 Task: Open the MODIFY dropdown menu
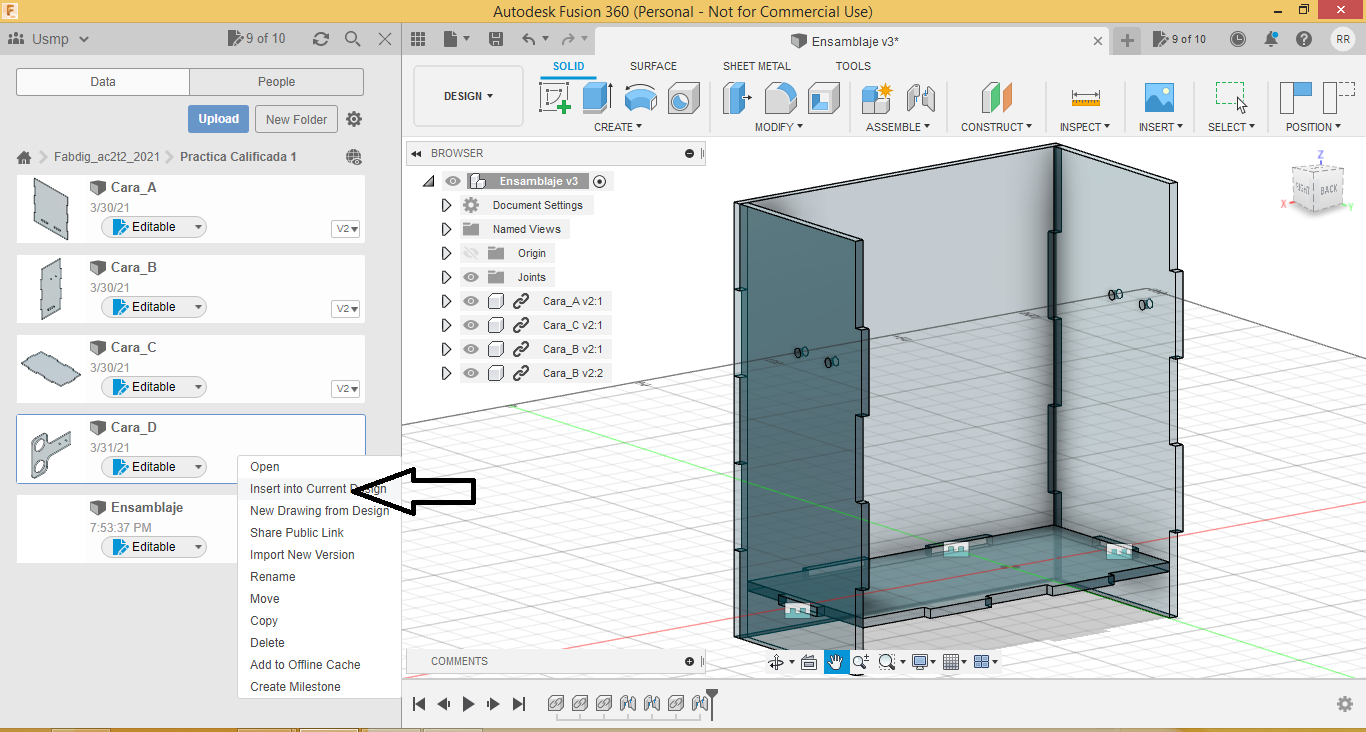[779, 127]
